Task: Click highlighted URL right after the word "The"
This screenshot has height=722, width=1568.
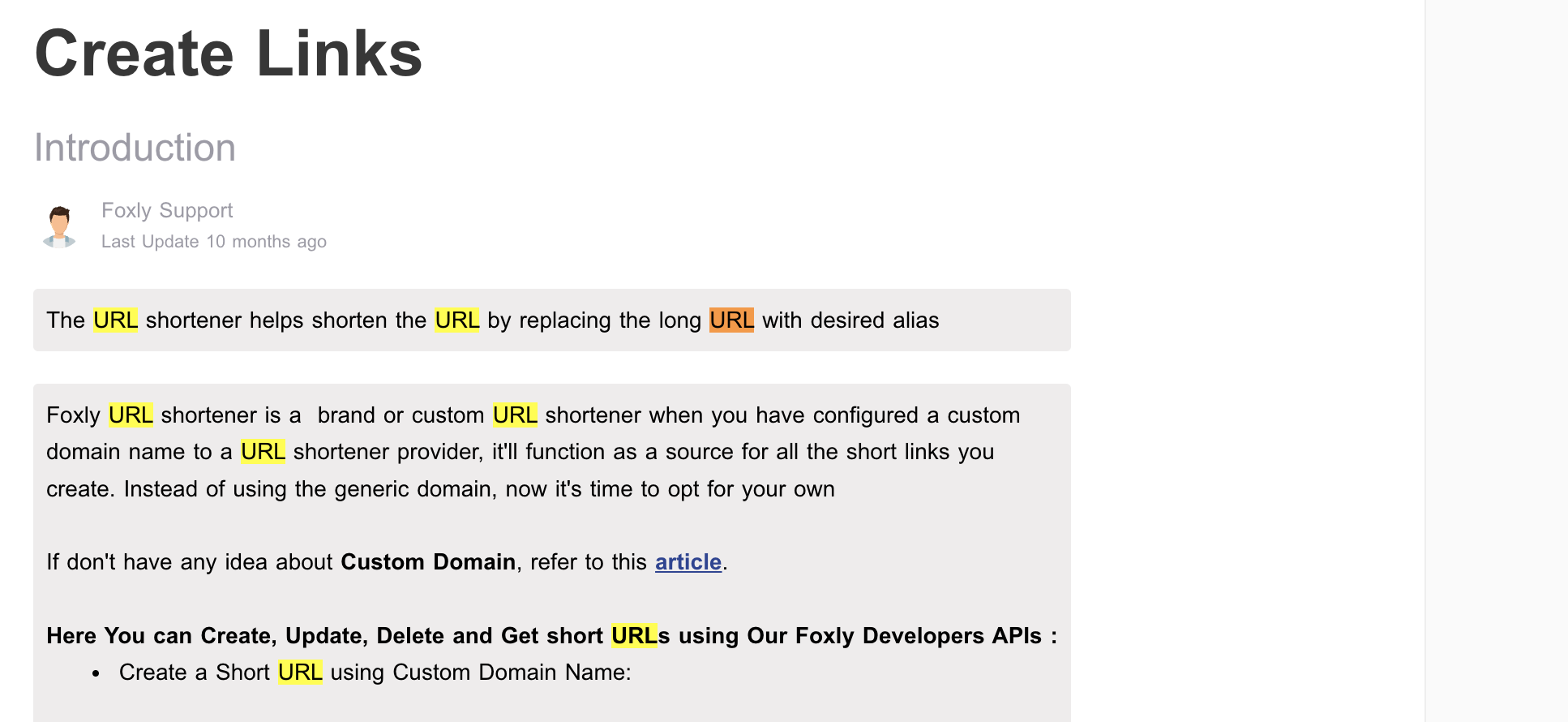Action: 115,320
